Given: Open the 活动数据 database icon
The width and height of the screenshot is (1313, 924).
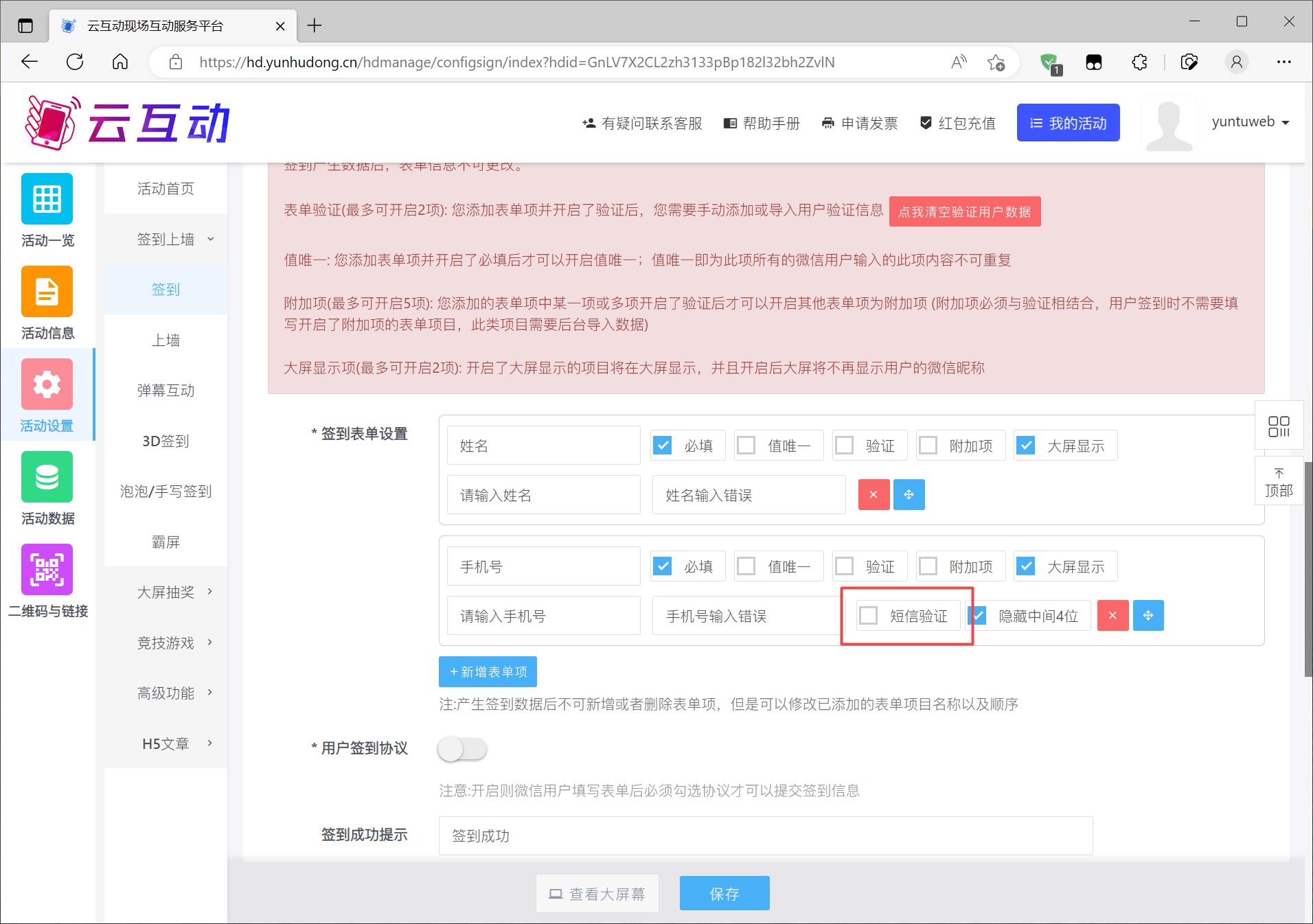Looking at the screenshot, I should click(x=47, y=477).
